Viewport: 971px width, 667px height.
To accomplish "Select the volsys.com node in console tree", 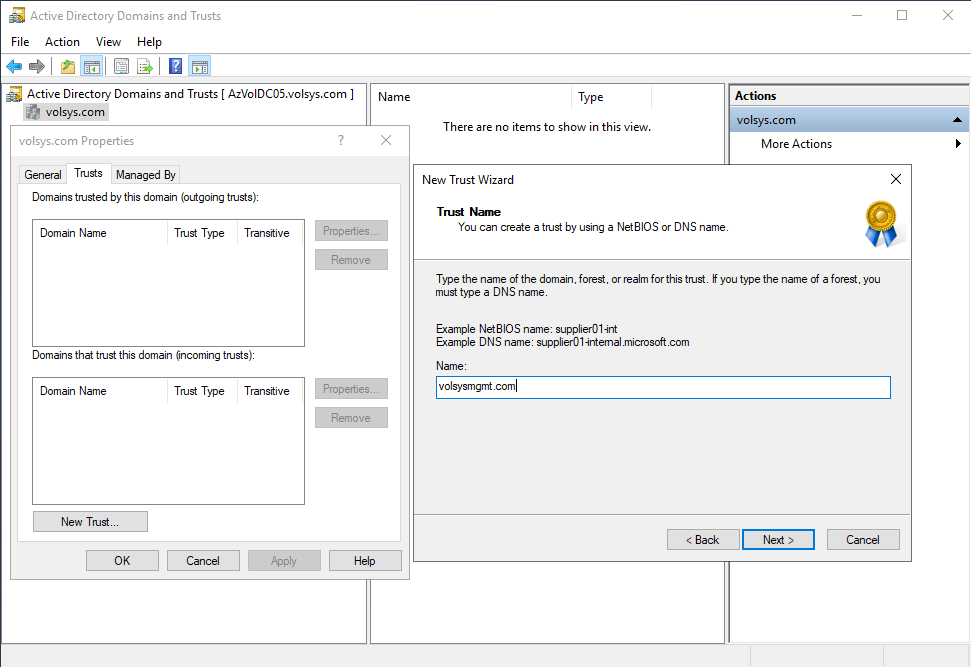I will tap(75, 112).
